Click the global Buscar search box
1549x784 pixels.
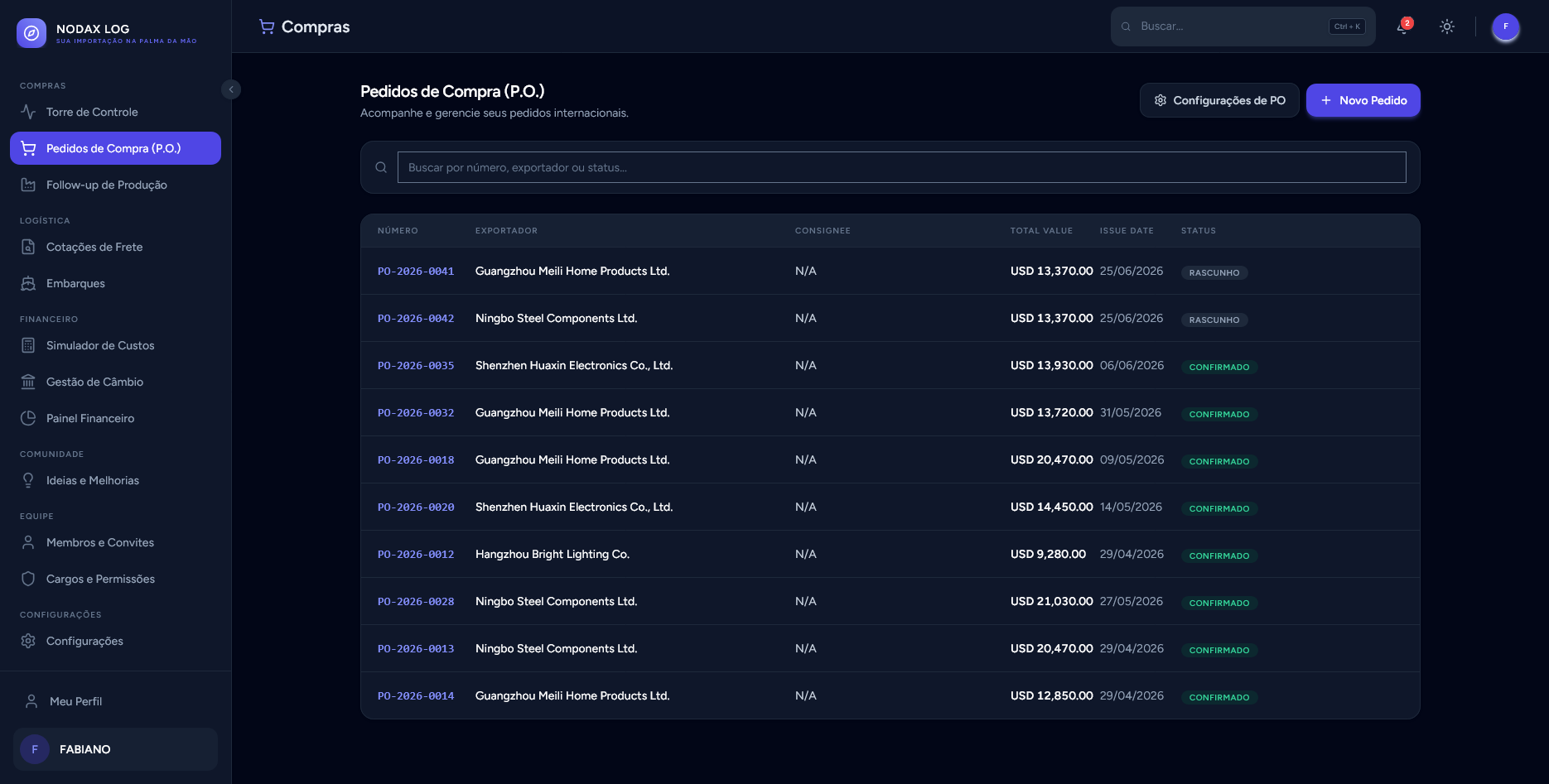(1243, 26)
